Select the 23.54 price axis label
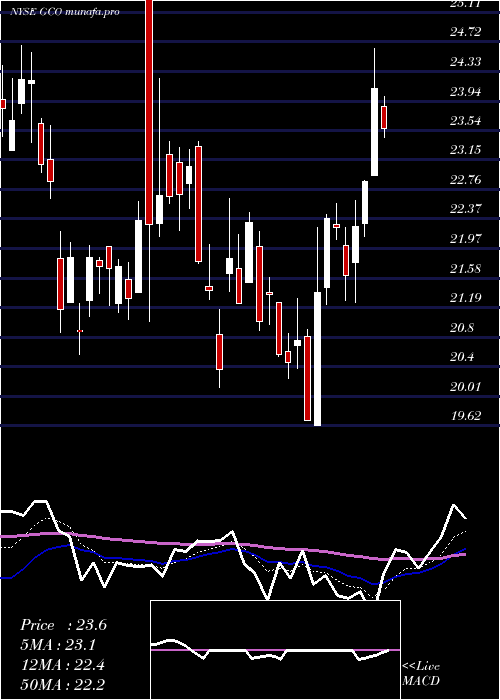This screenshot has height=700, width=500. [466, 121]
